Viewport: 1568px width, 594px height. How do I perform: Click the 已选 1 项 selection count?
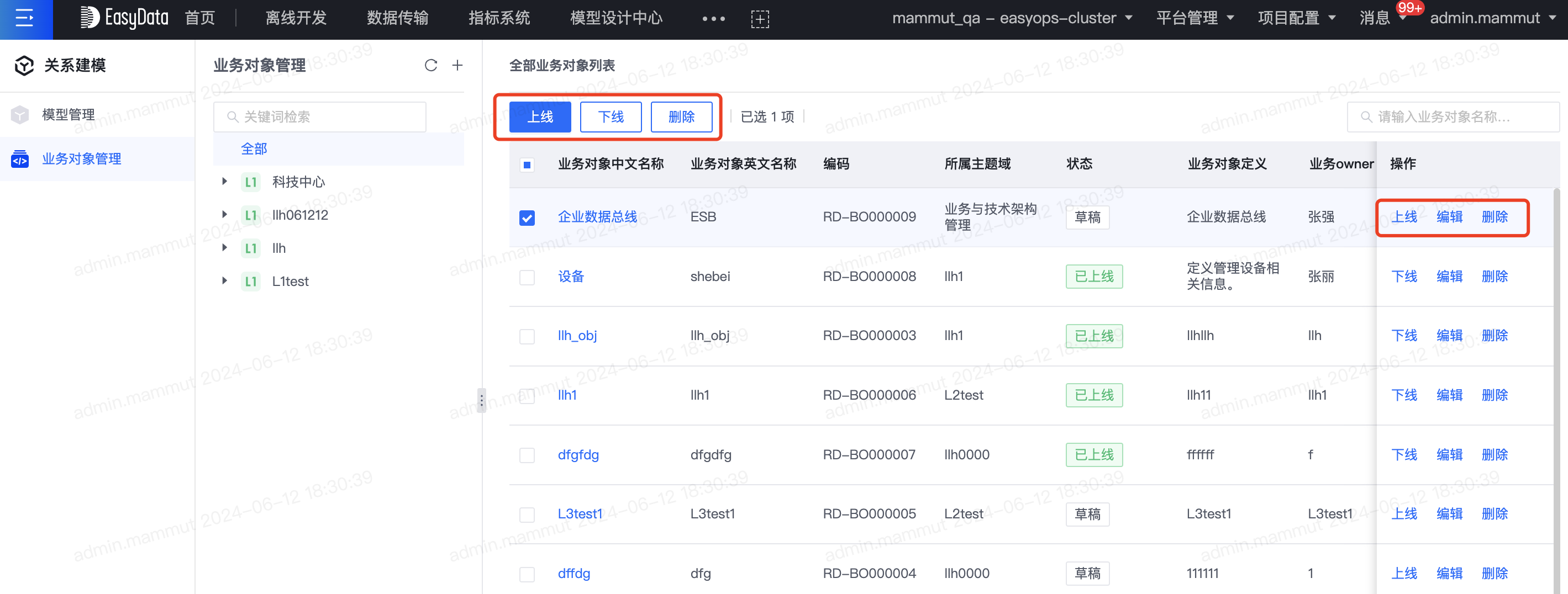(x=767, y=116)
